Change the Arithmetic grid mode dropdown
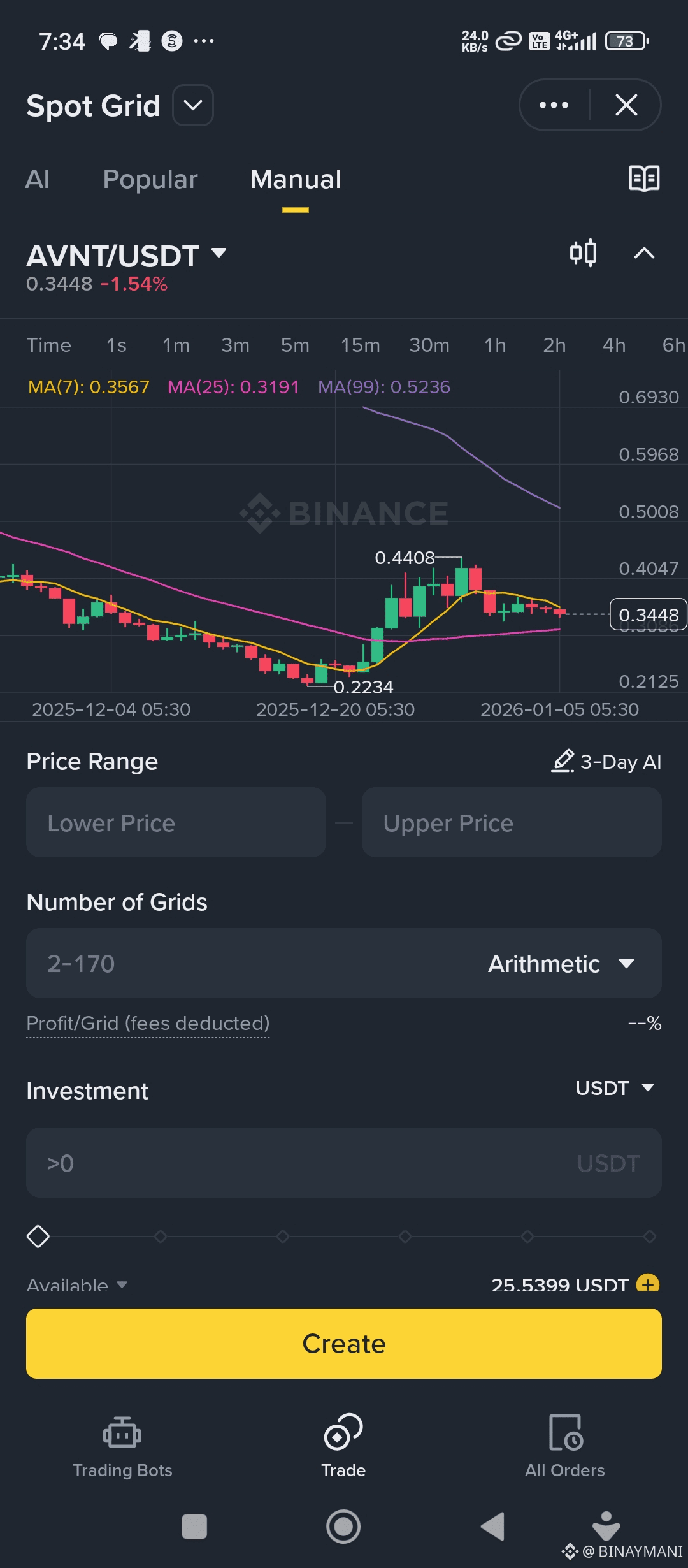The height and width of the screenshot is (1568, 688). point(561,964)
